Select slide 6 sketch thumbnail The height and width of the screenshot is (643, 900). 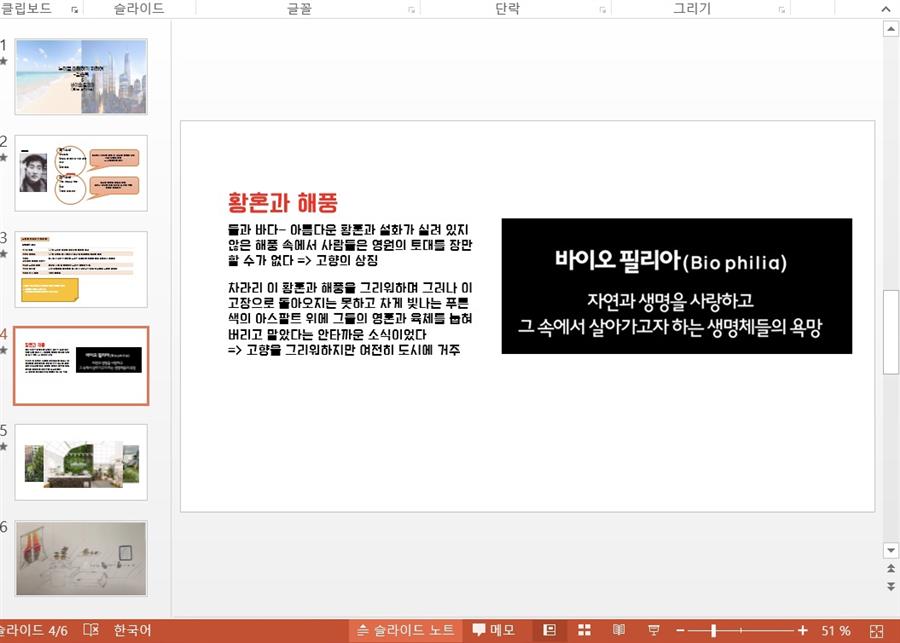click(x=81, y=559)
